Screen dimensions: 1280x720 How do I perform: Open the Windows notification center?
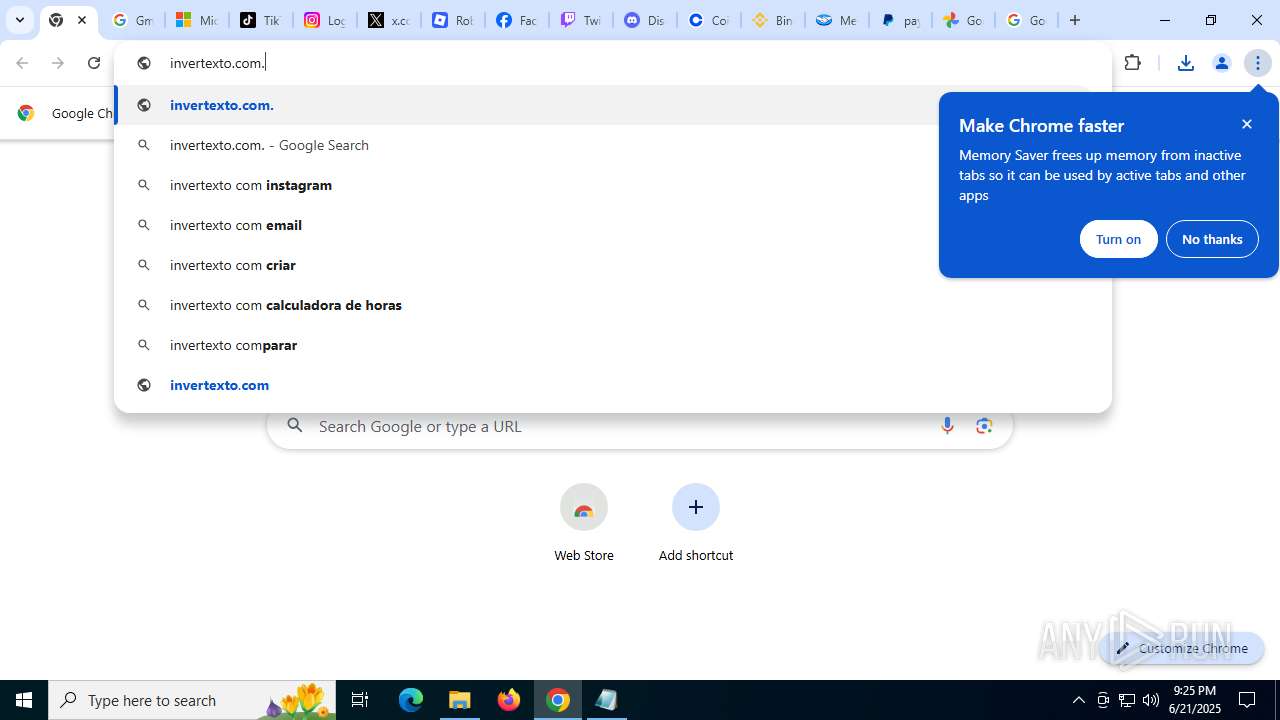pyautogui.click(x=1248, y=700)
